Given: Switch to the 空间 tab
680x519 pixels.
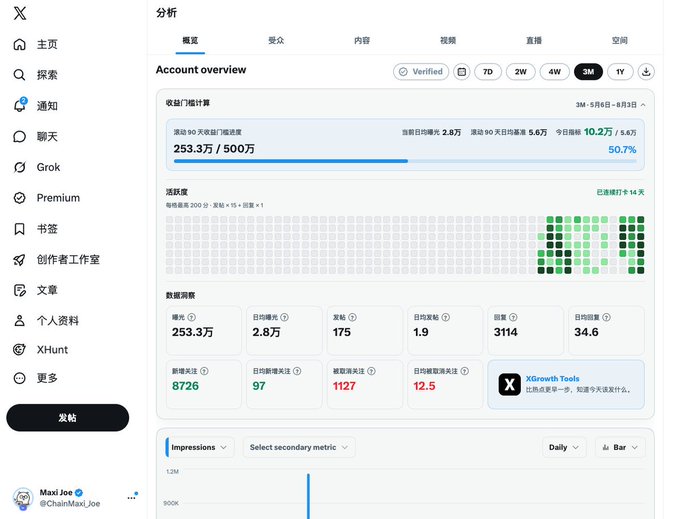Looking at the screenshot, I should 620,41.
